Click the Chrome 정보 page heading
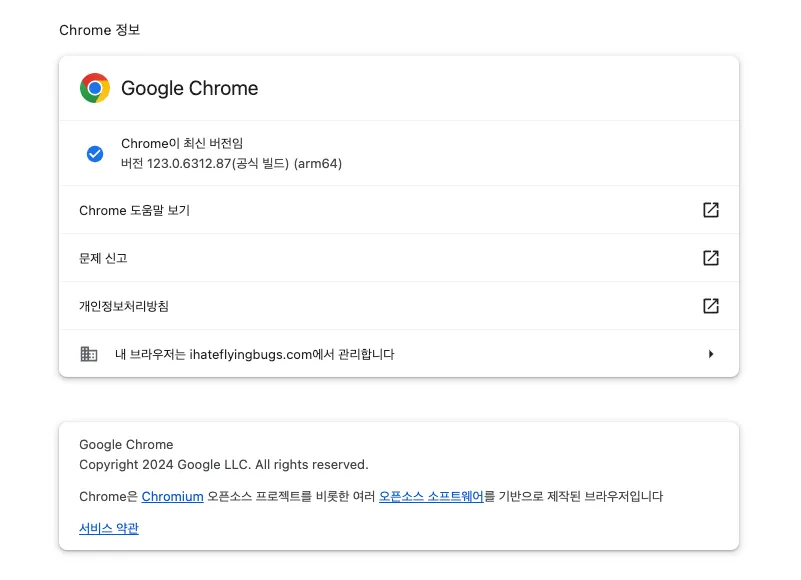Screen dimensions: 801x580 coord(100,30)
